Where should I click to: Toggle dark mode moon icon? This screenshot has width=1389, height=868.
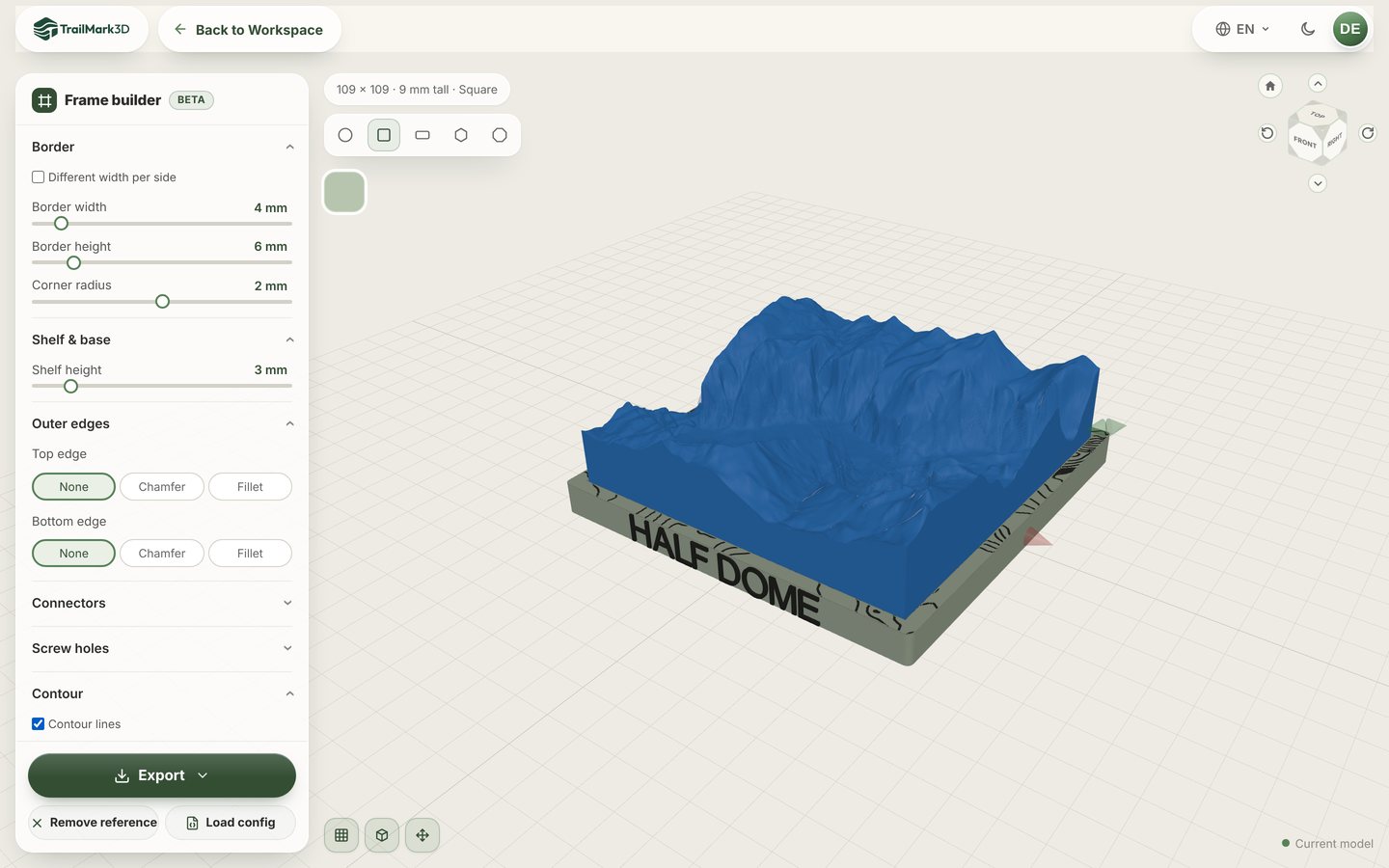pos(1308,29)
